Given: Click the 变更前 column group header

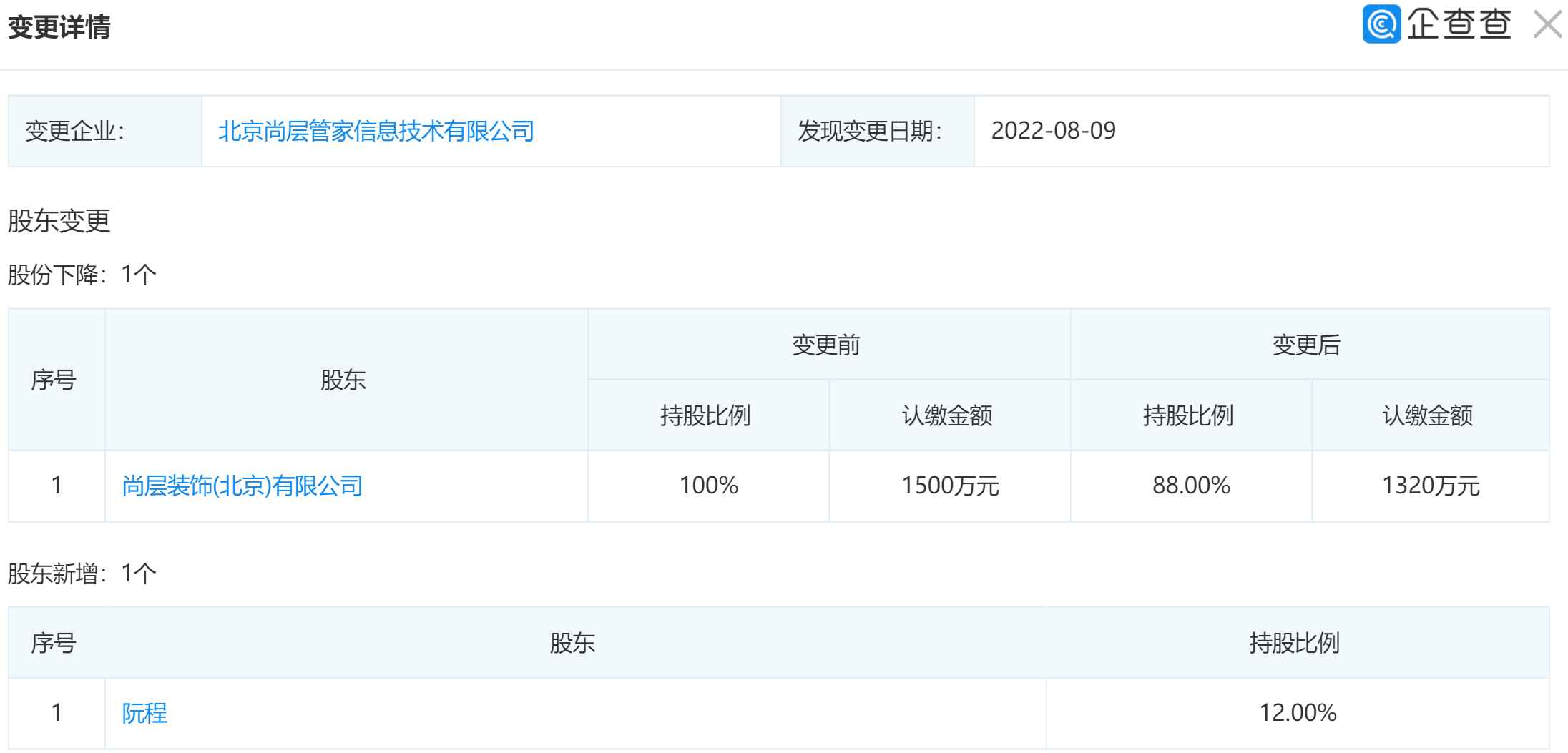Looking at the screenshot, I should [x=825, y=345].
